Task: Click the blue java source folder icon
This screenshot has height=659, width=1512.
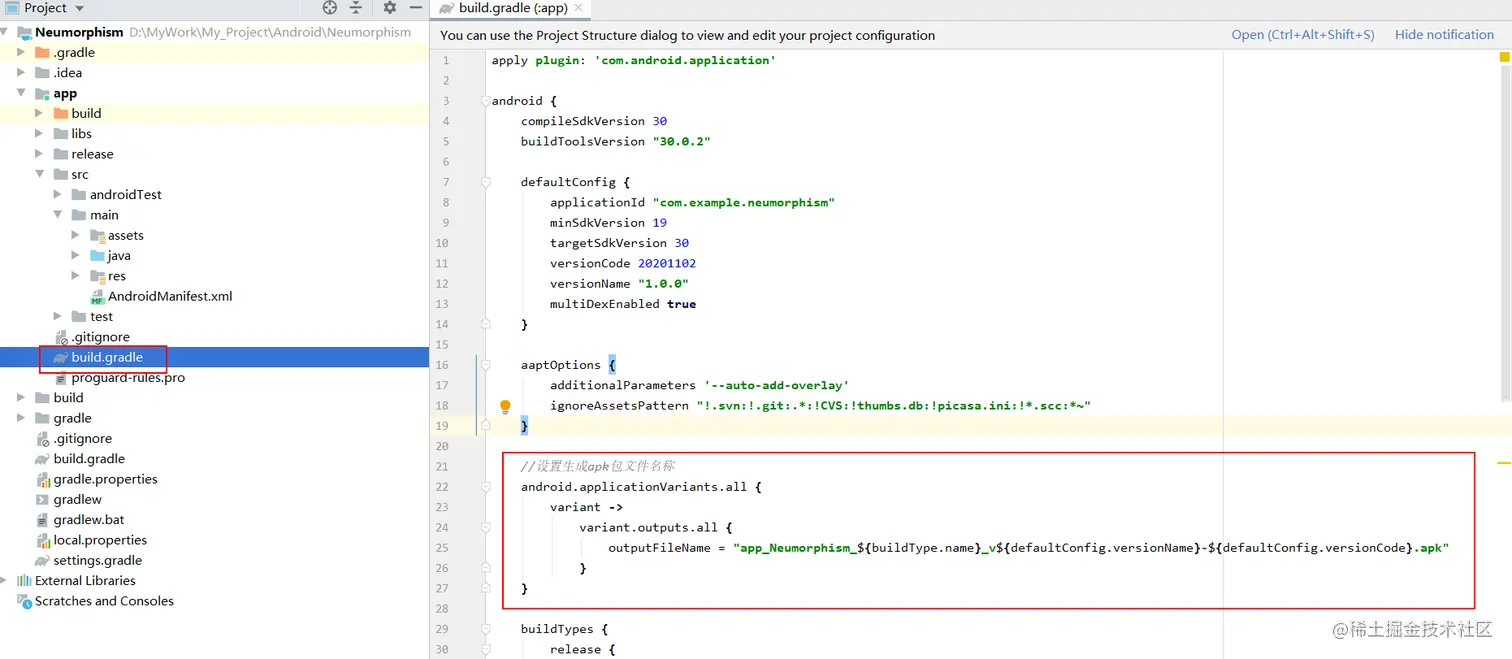Action: click(x=97, y=256)
